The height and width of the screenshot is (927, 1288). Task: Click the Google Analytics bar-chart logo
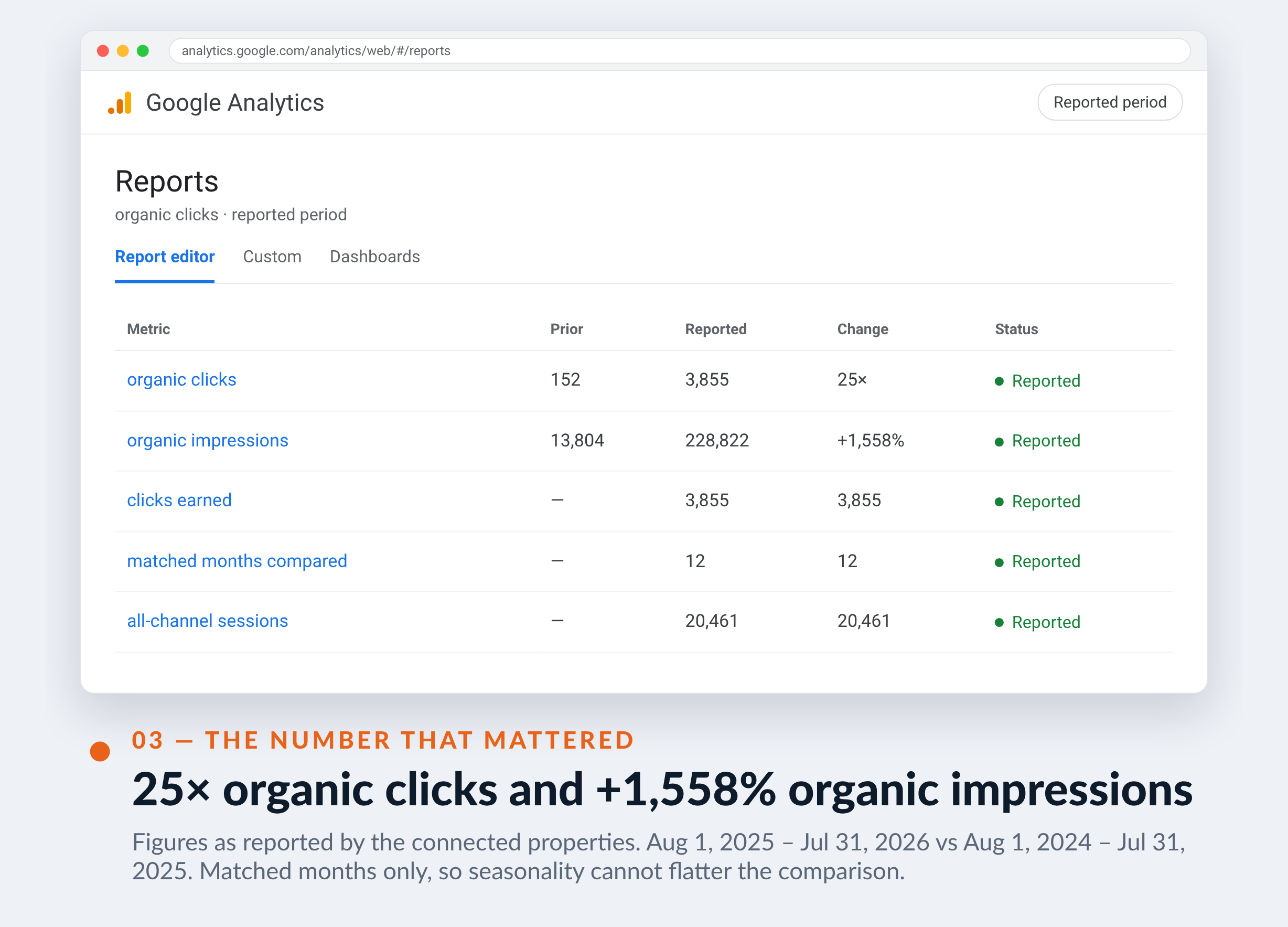(120, 103)
